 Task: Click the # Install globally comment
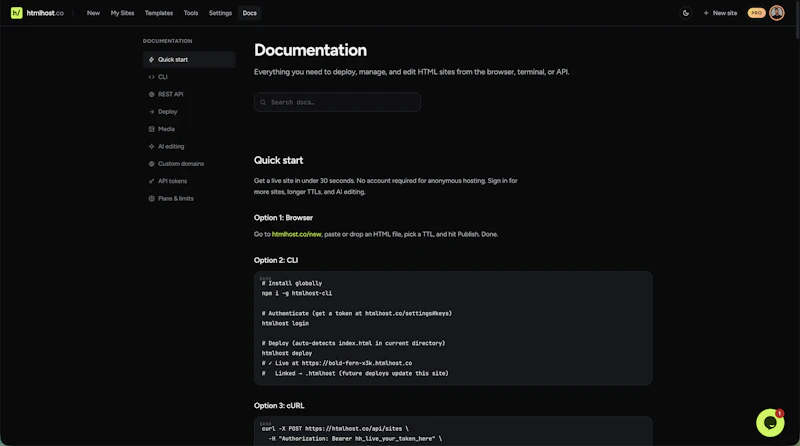coord(292,283)
